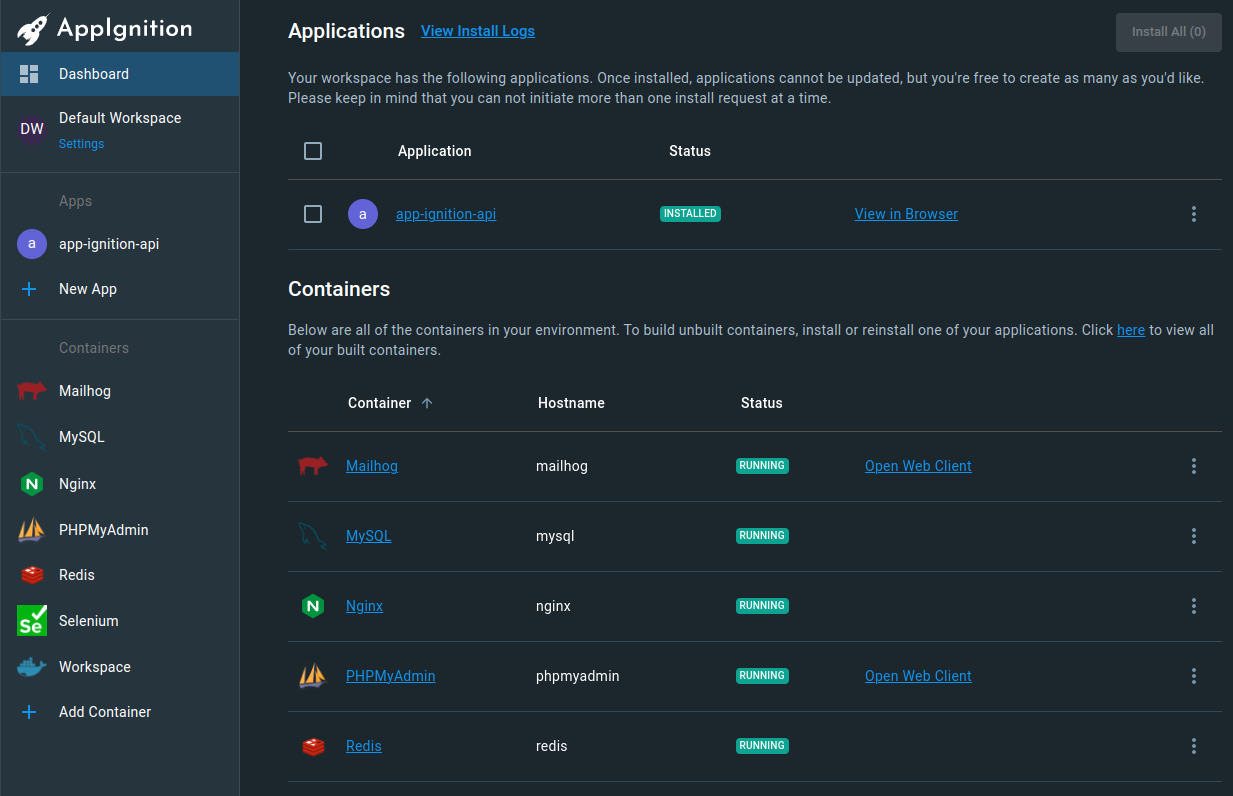Check the app-ignition-api row checkbox

coord(313,213)
